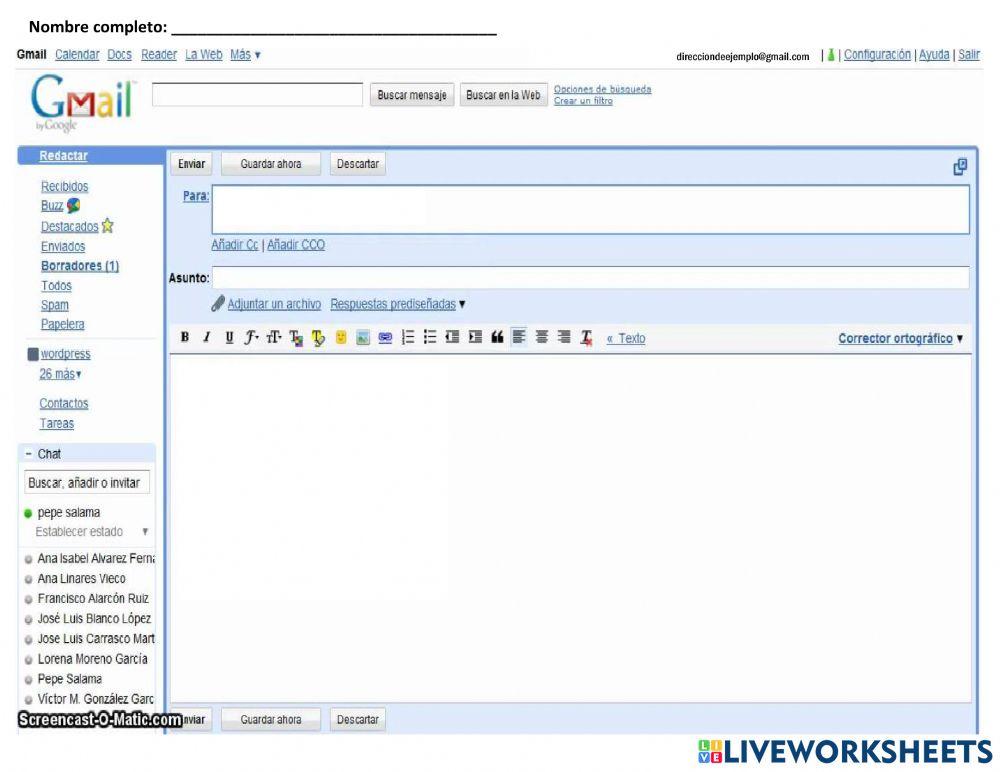Viewport: 1000px width, 772px height.
Task: Toggle underline formatting
Action: [228, 339]
